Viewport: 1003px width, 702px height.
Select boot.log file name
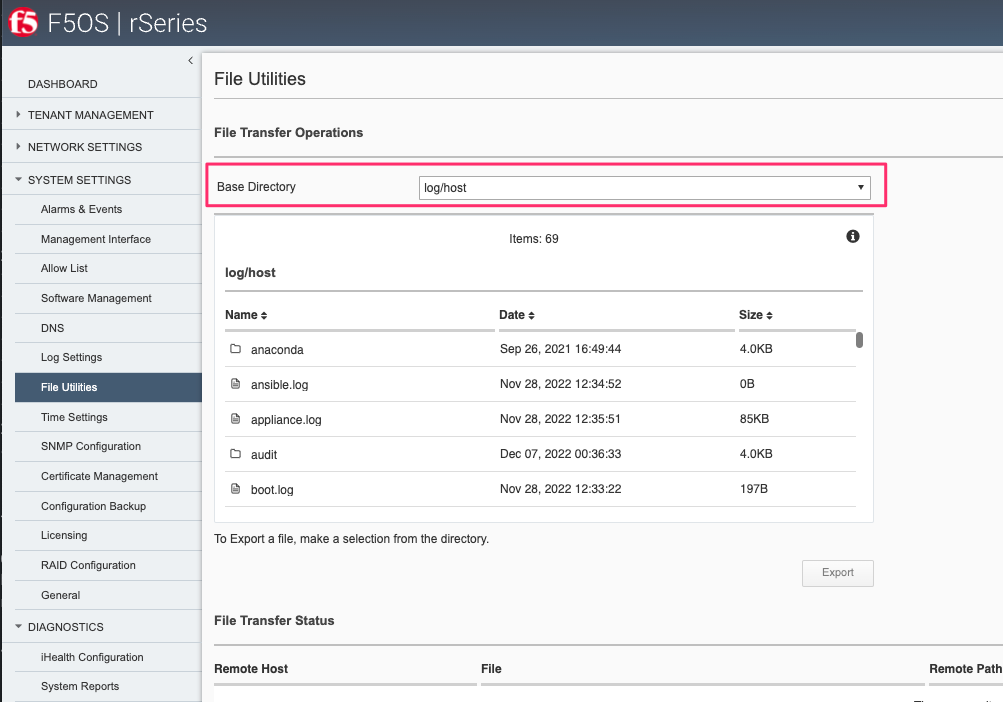click(272, 490)
